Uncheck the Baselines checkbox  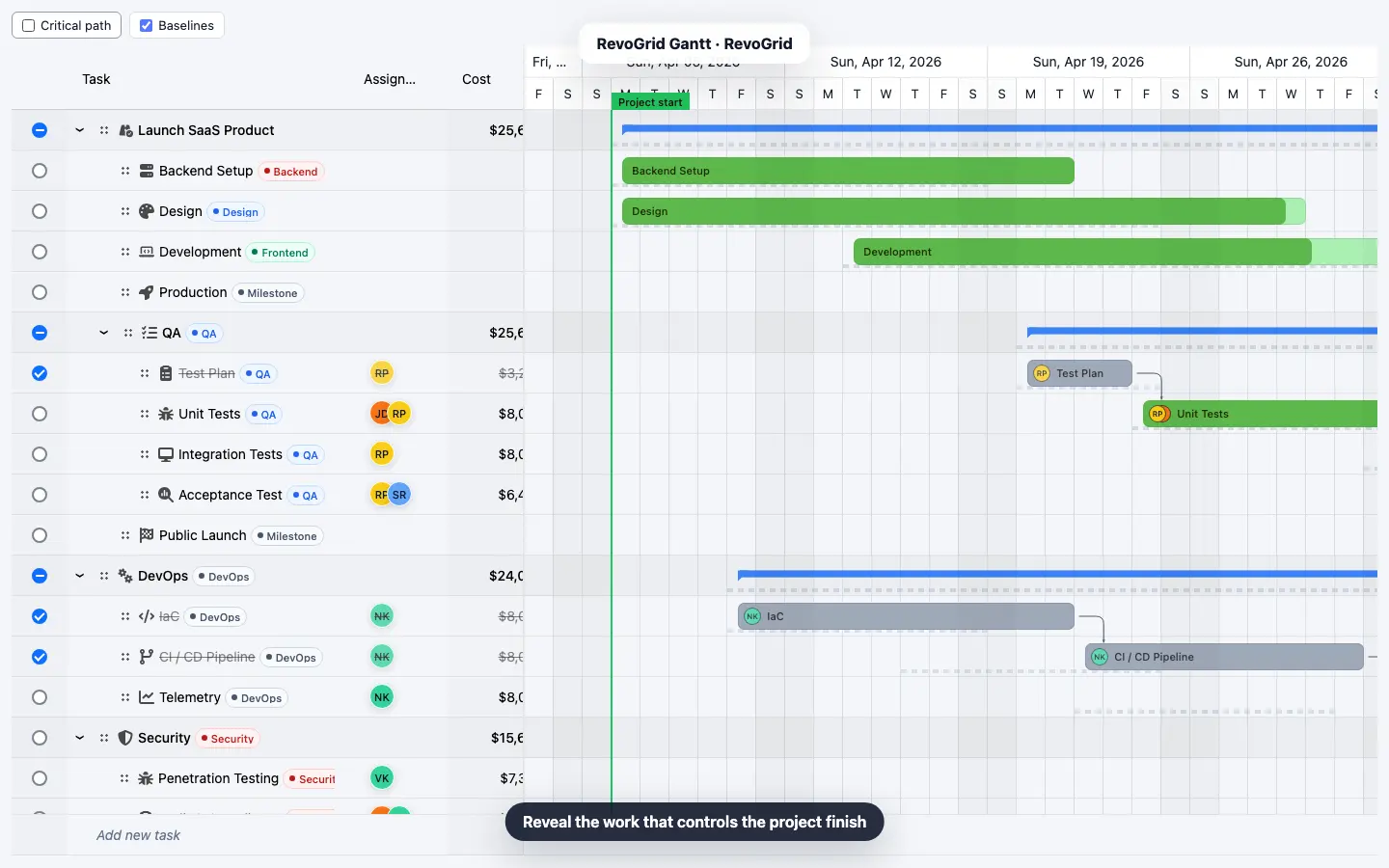click(x=147, y=26)
